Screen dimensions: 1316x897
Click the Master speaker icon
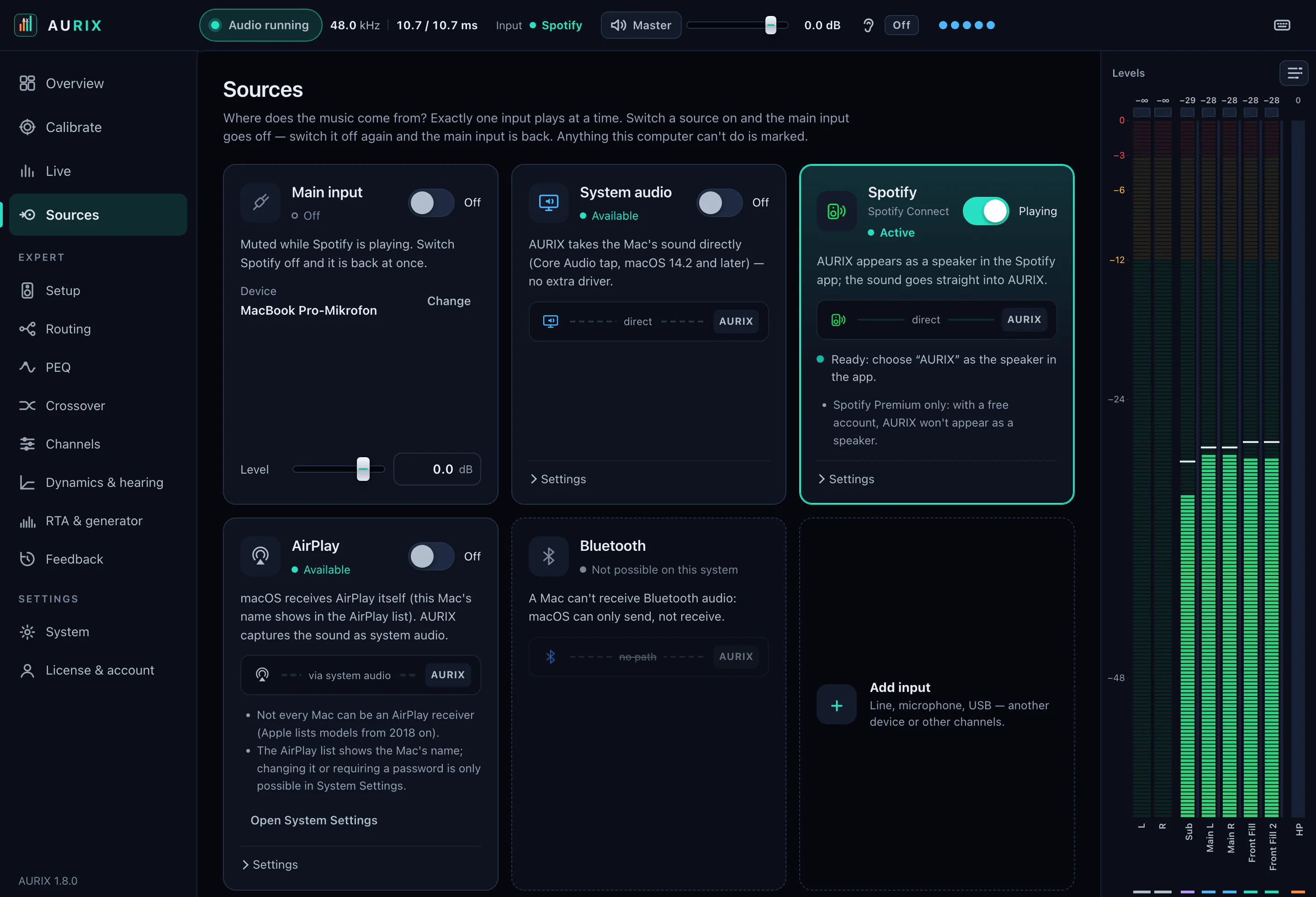click(618, 25)
